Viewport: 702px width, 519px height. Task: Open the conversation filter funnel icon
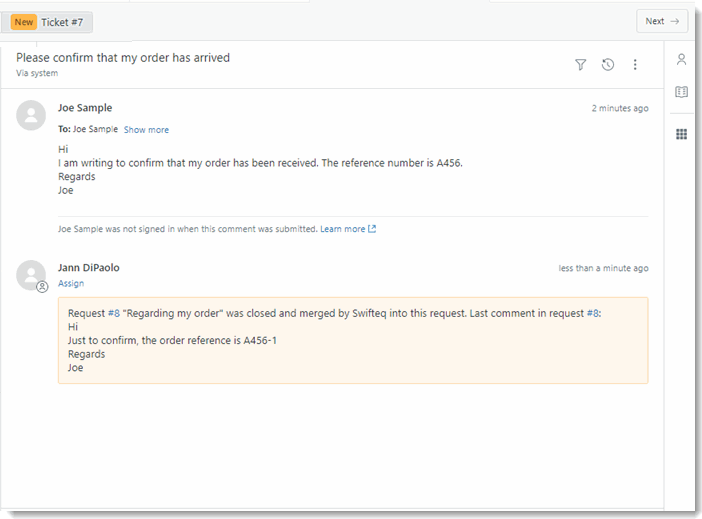pos(580,65)
